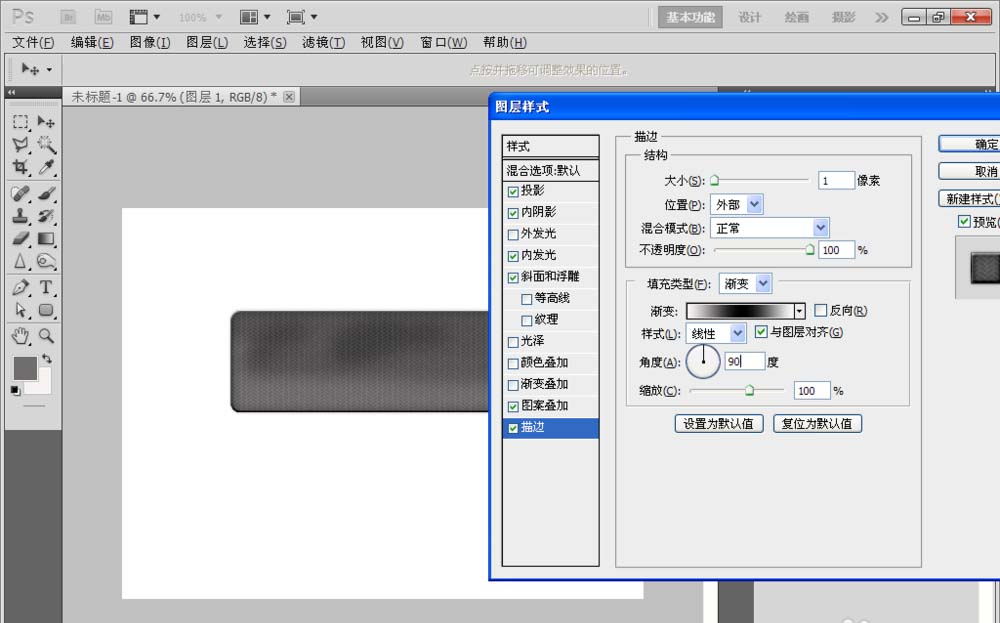
Task: Choose the Eraser tool
Action: tap(20, 239)
